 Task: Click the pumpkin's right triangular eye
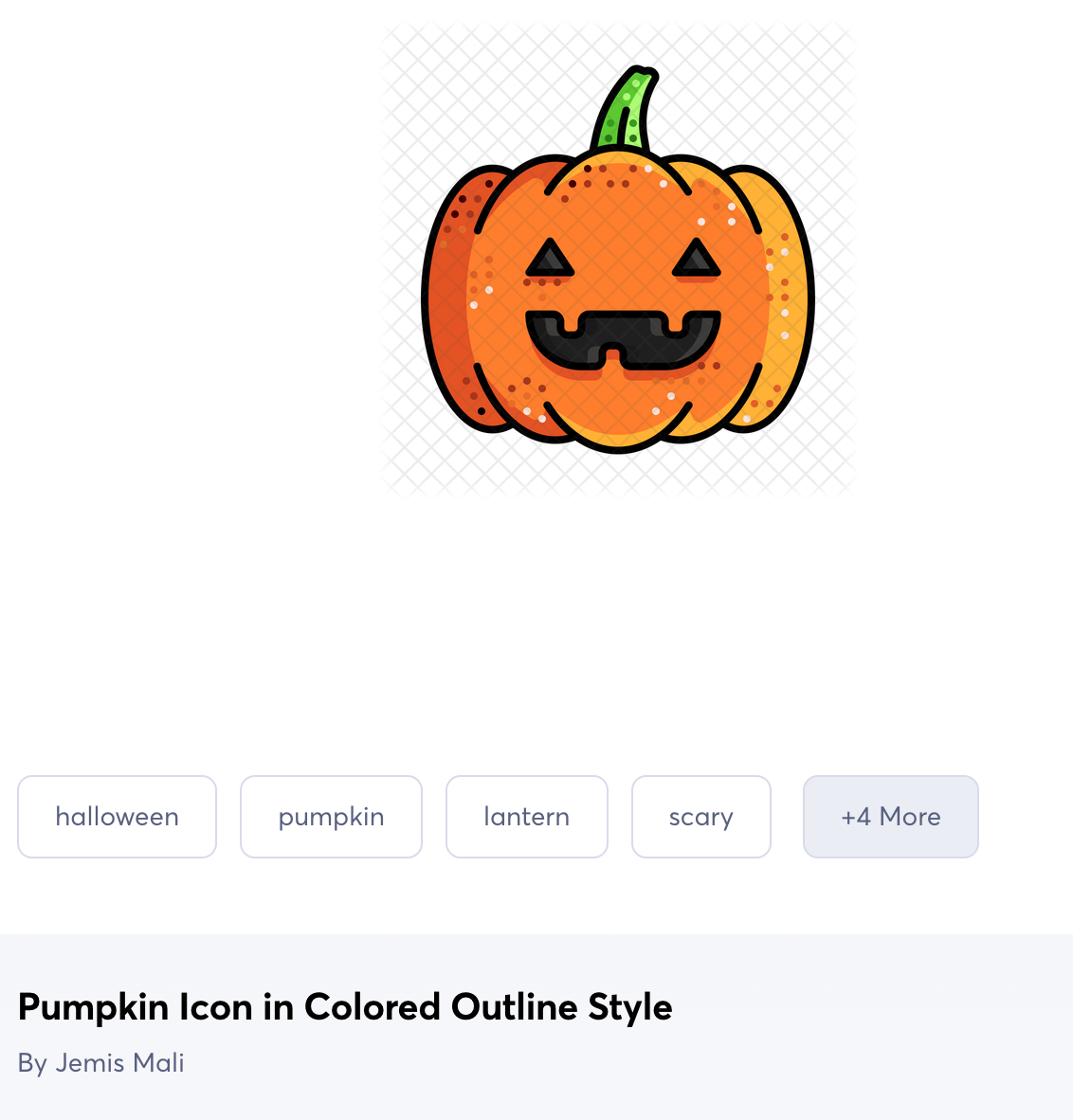[697, 260]
